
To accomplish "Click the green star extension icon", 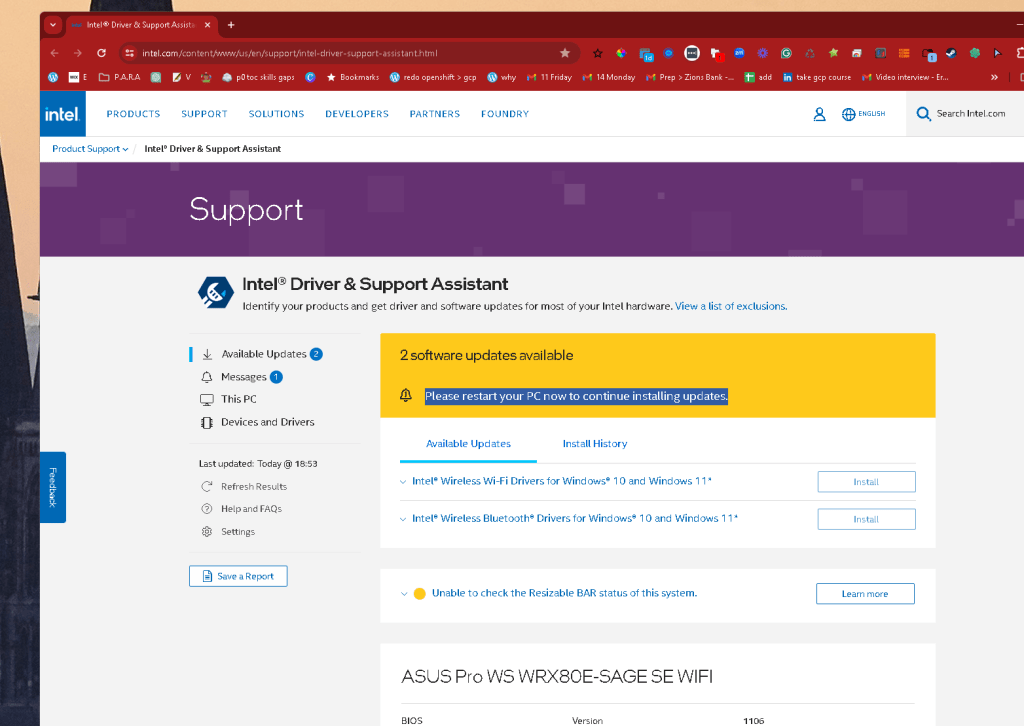I will point(833,53).
